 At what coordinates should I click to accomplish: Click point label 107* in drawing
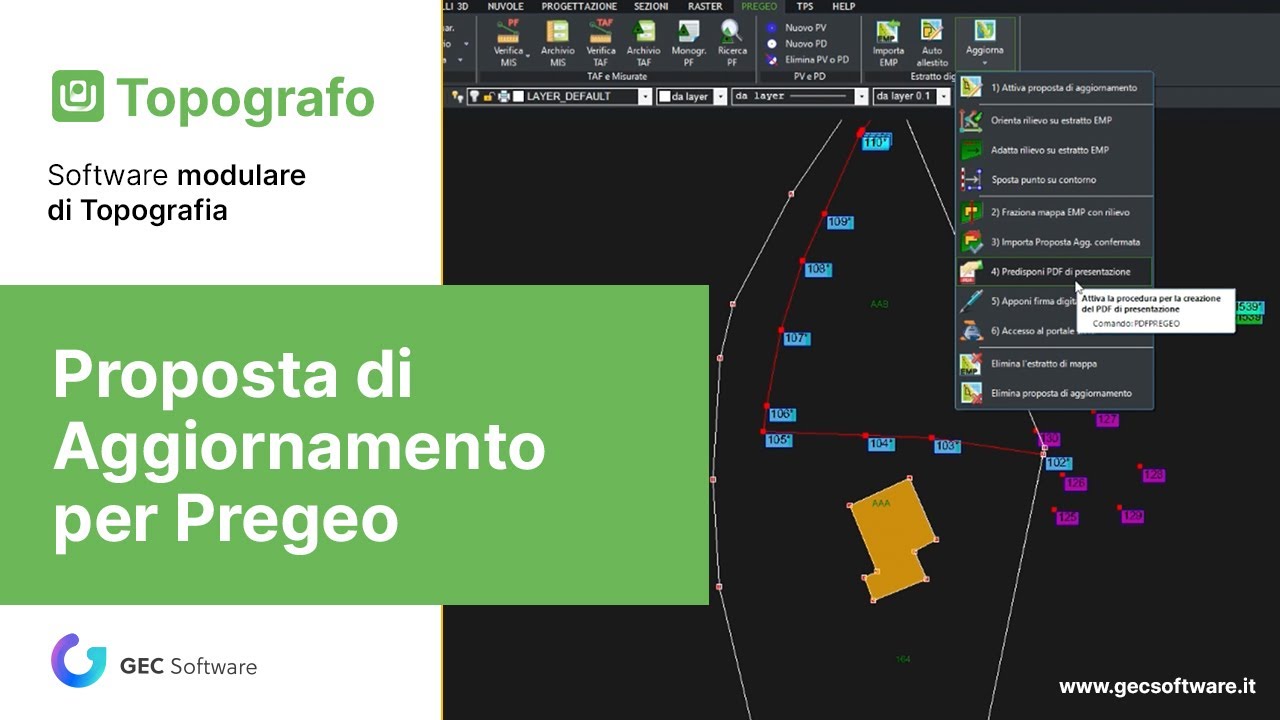tap(796, 339)
